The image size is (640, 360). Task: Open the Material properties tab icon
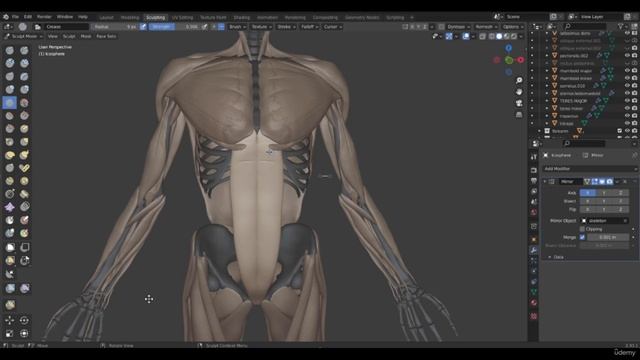coord(533,302)
